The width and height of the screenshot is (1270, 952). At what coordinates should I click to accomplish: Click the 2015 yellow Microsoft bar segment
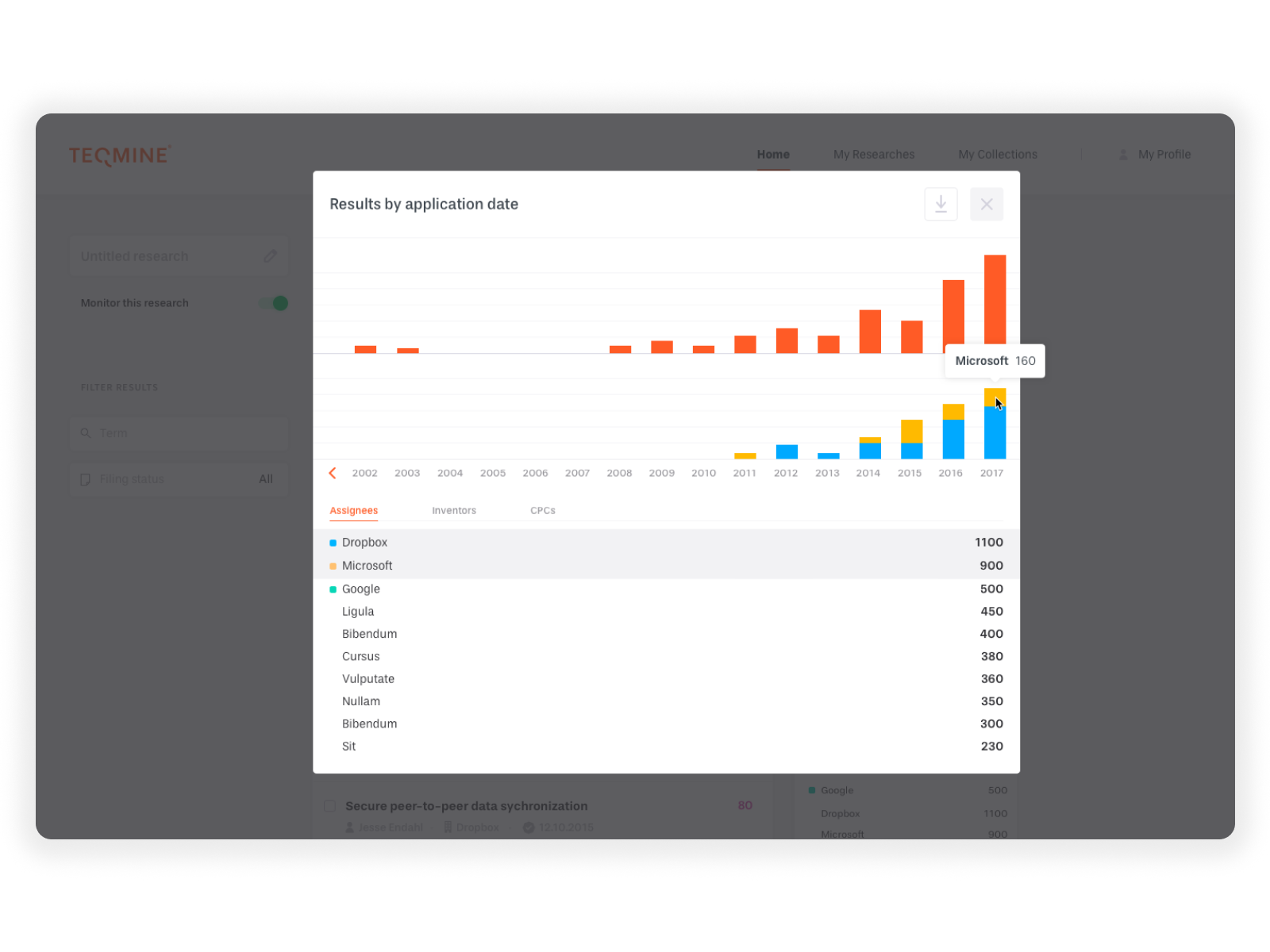pos(911,432)
